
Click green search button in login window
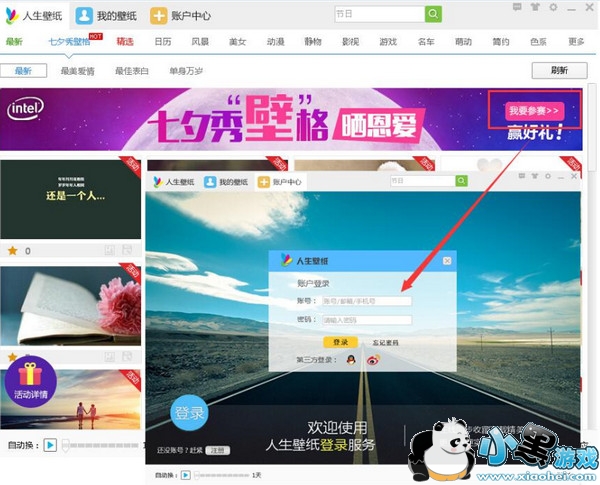pos(461,181)
